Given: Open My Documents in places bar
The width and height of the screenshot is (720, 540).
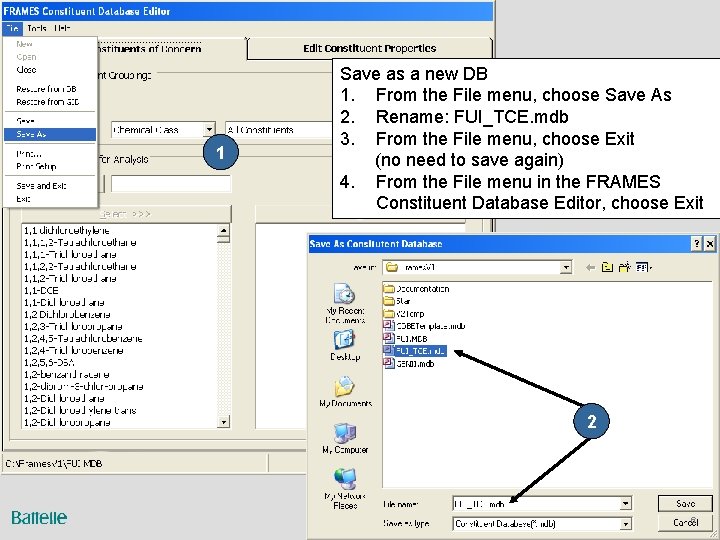Looking at the screenshot, I should click(x=345, y=392).
